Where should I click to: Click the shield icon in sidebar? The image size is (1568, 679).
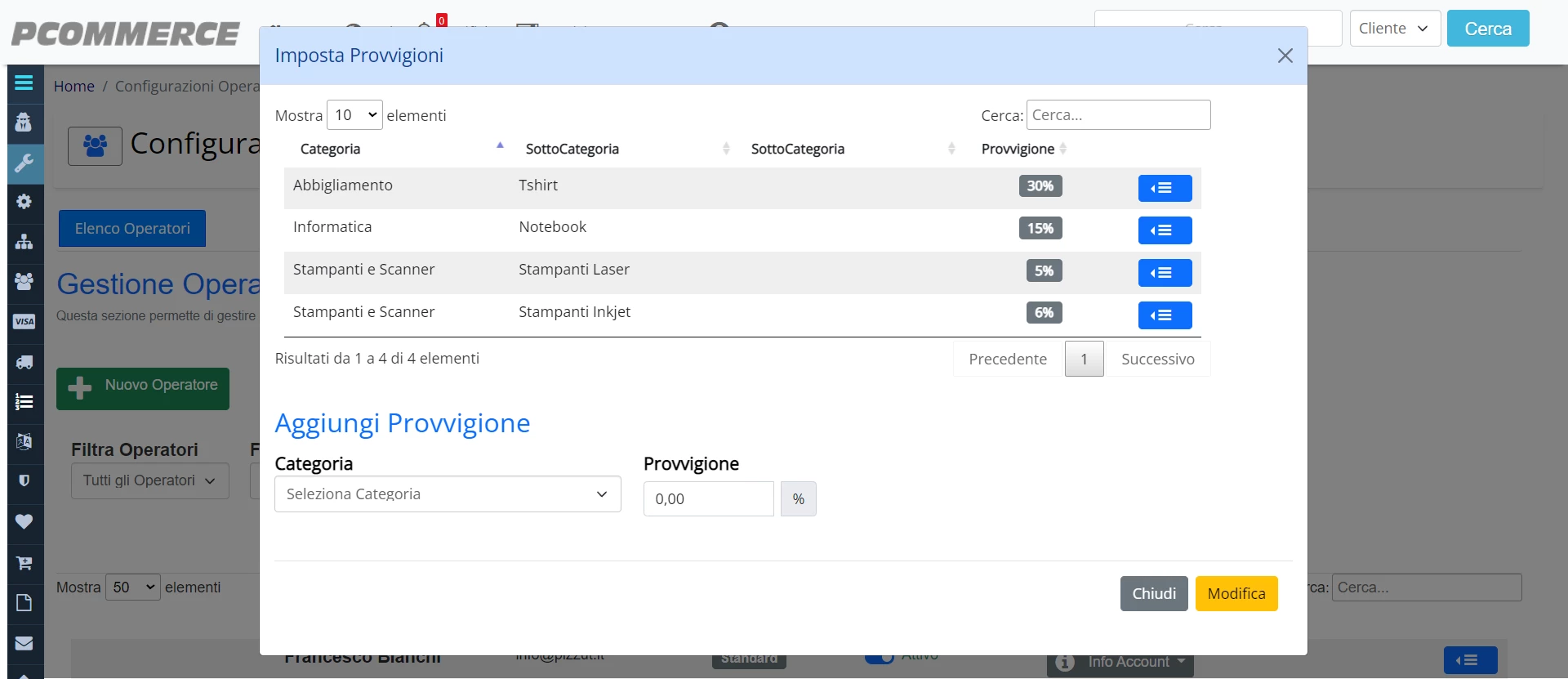tap(24, 480)
